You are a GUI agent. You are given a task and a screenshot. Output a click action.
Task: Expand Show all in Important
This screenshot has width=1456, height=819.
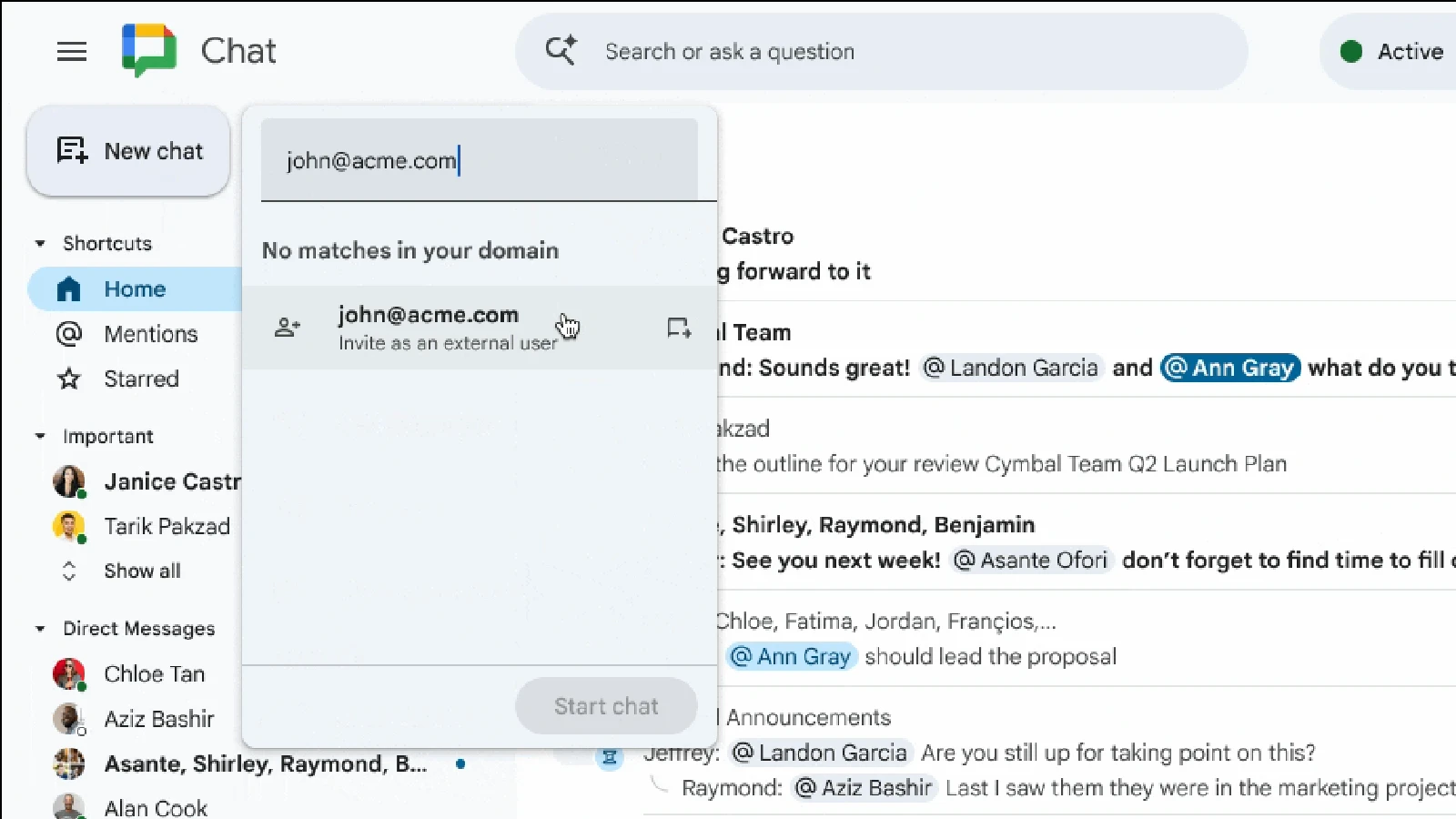pyautogui.click(x=142, y=571)
